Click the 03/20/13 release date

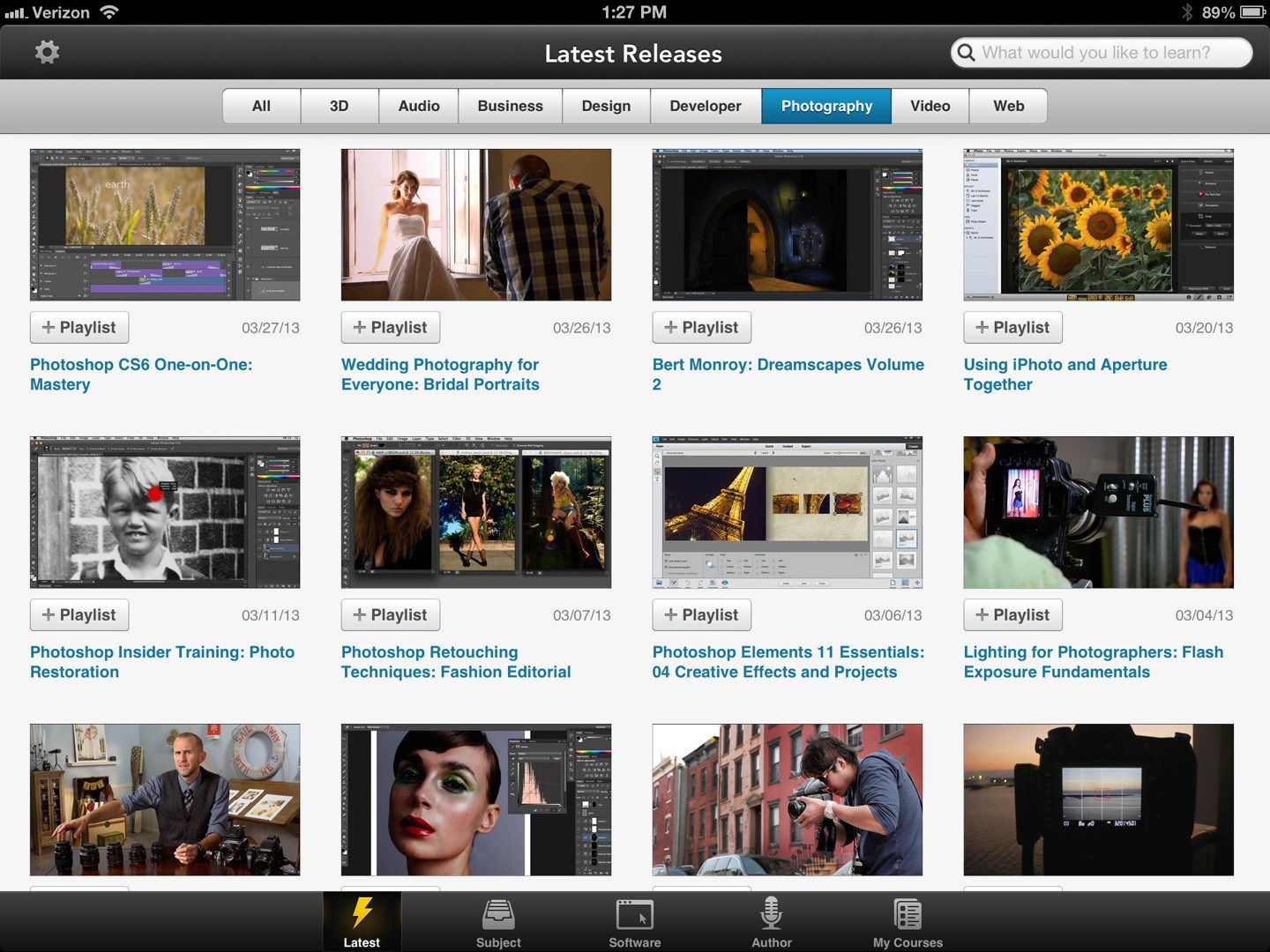pyautogui.click(x=1204, y=328)
